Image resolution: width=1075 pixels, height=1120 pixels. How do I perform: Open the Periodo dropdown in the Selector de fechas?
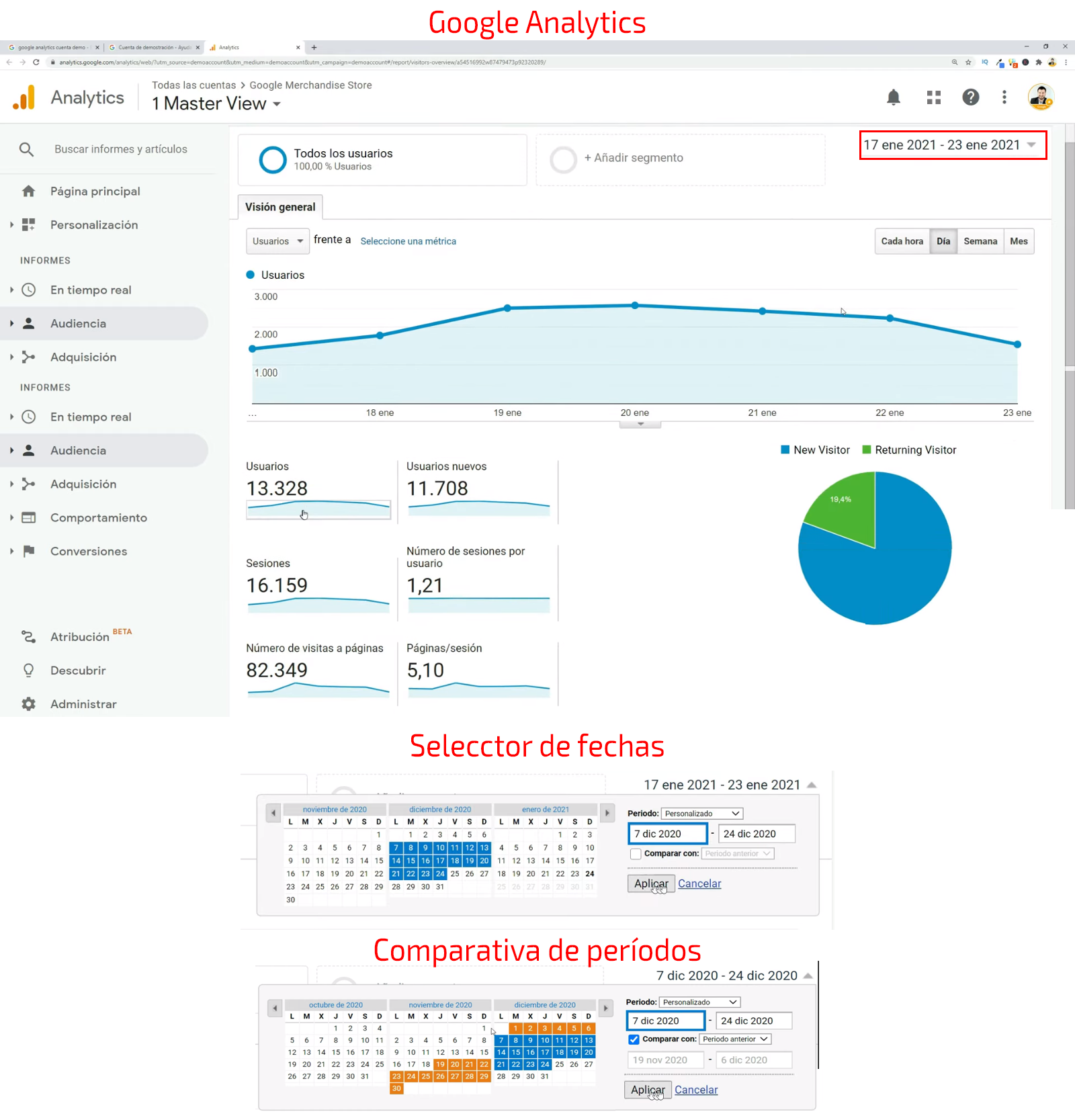pos(702,814)
